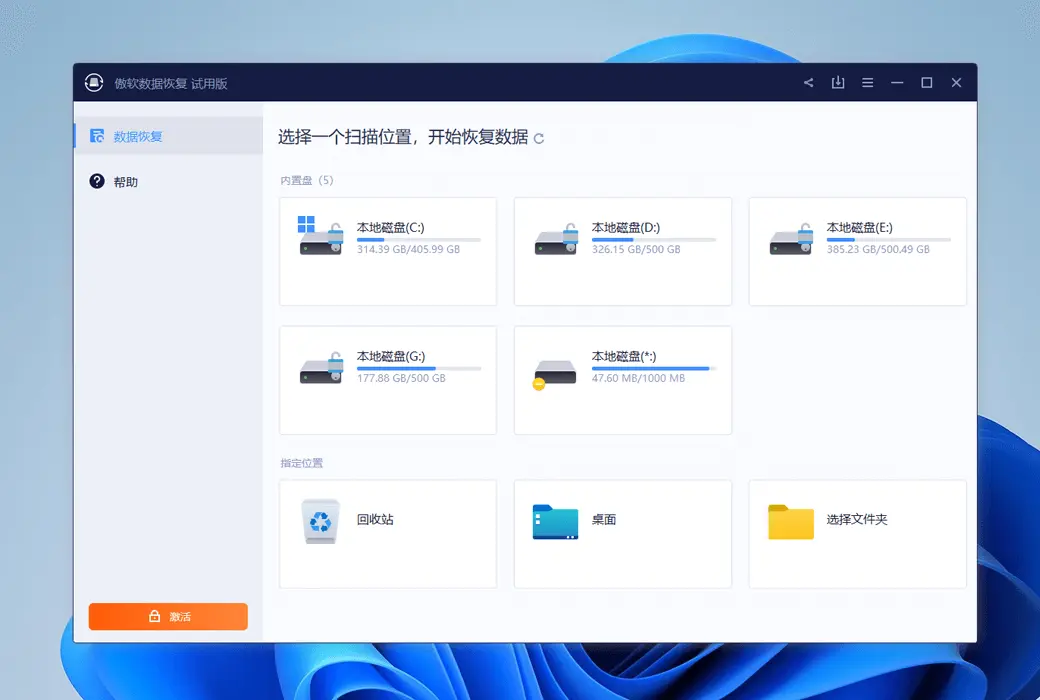
Task: Select 本地磁盘(E:) label
Action: (860, 228)
